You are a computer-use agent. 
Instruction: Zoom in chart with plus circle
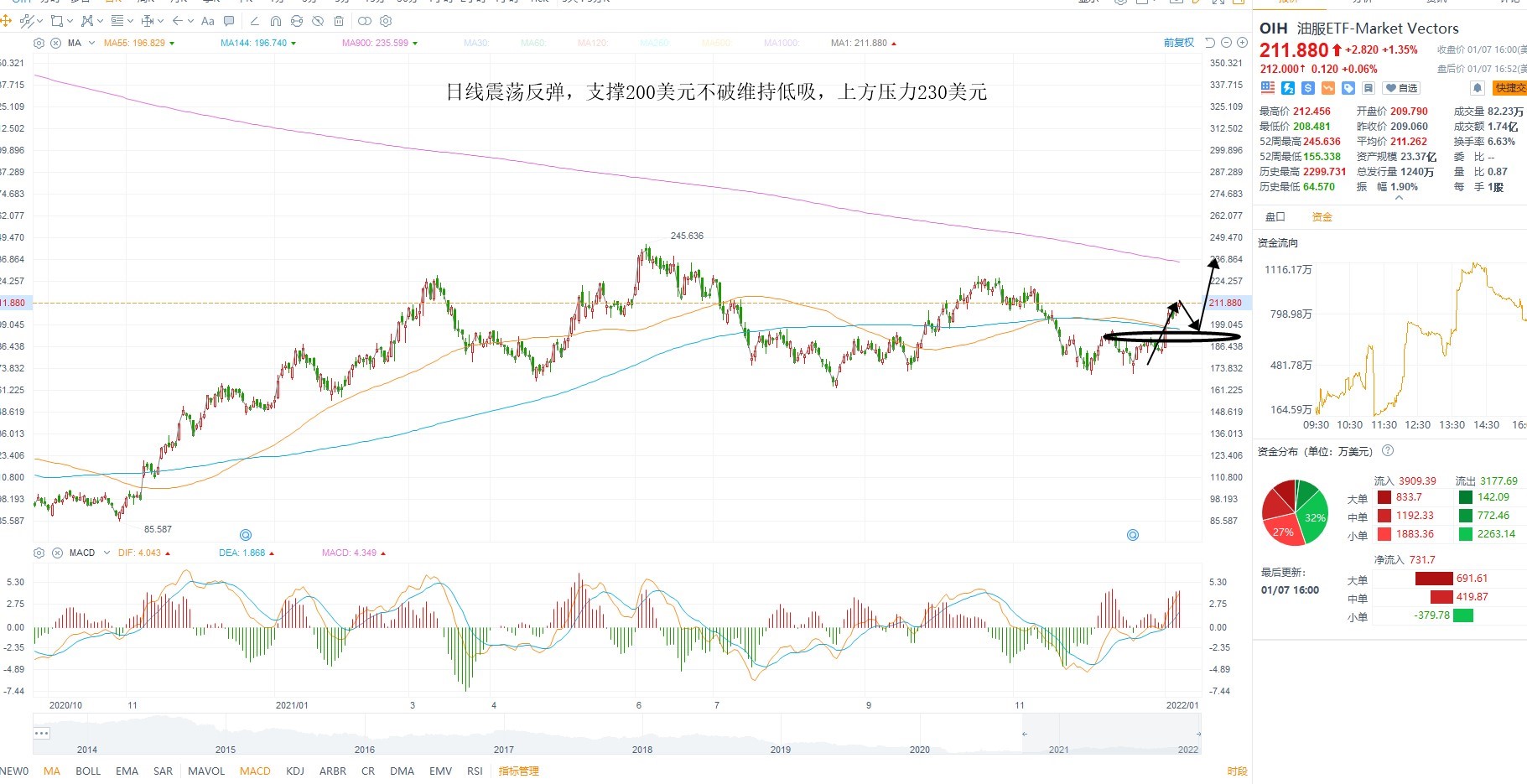(1241, 43)
